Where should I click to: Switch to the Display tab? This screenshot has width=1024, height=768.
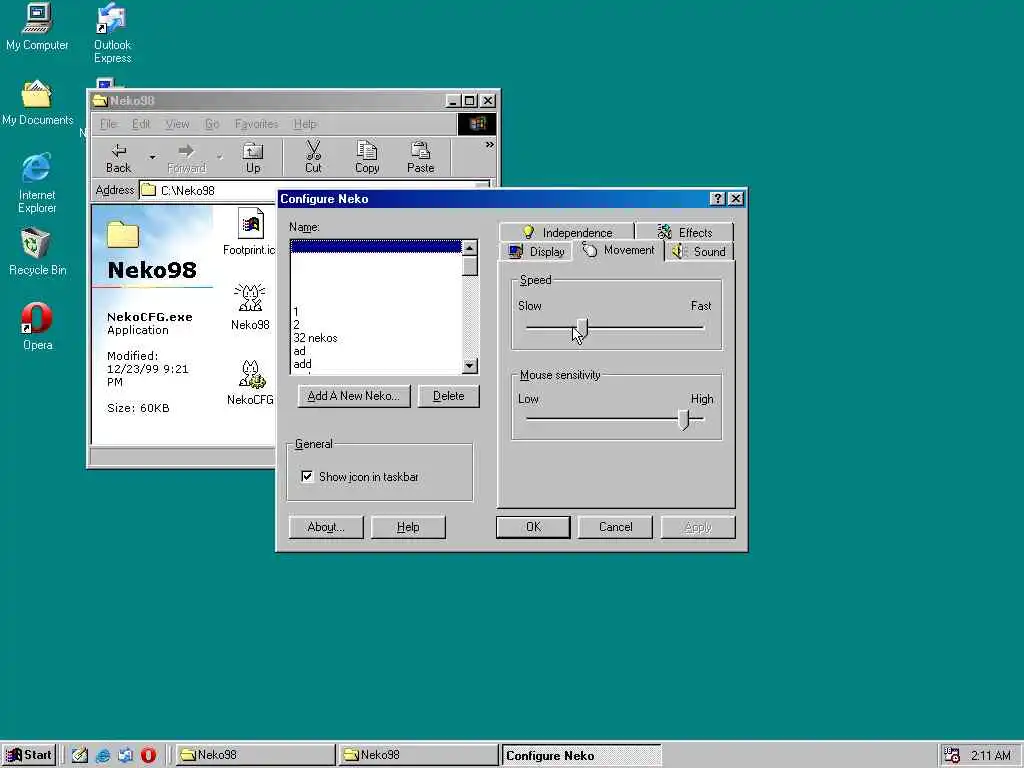536,251
